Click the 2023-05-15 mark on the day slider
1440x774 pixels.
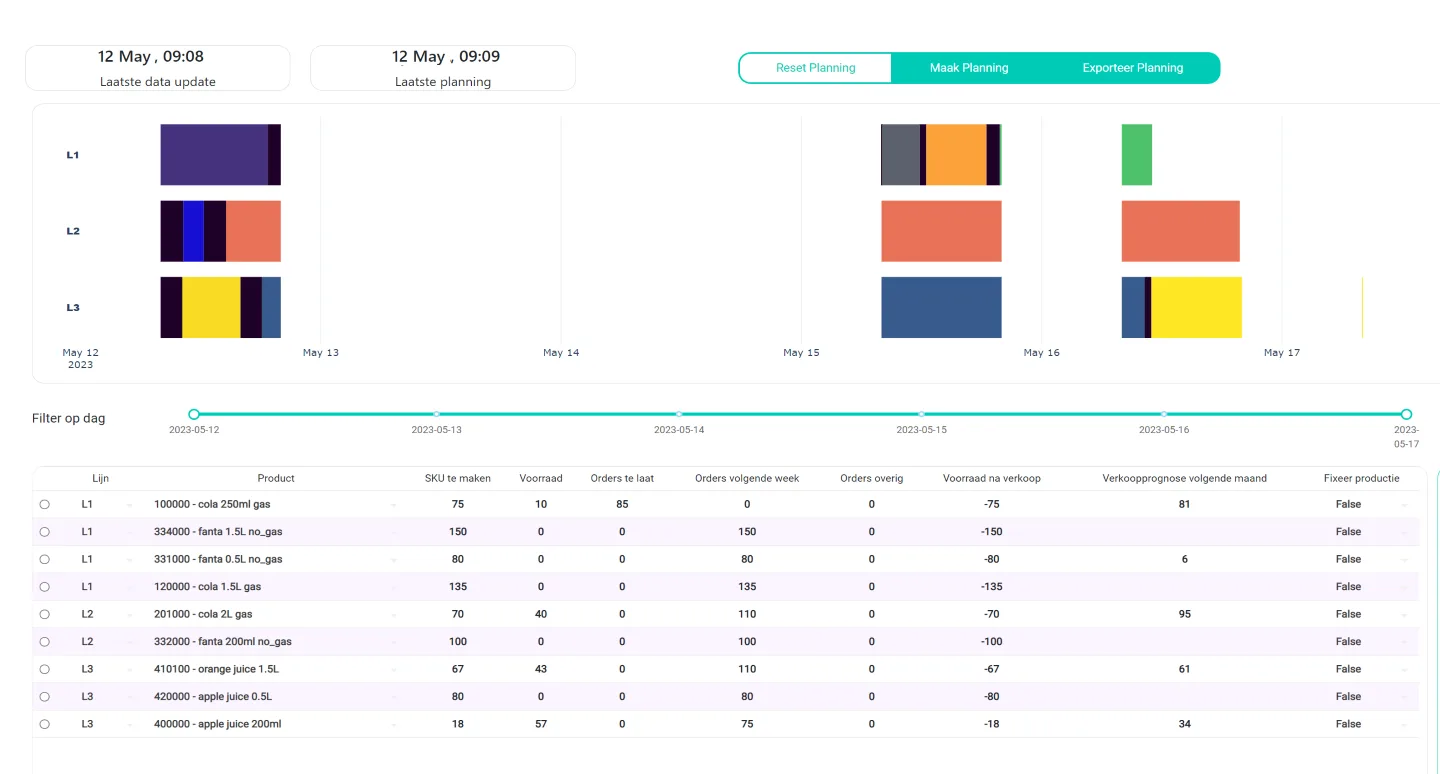(921, 414)
